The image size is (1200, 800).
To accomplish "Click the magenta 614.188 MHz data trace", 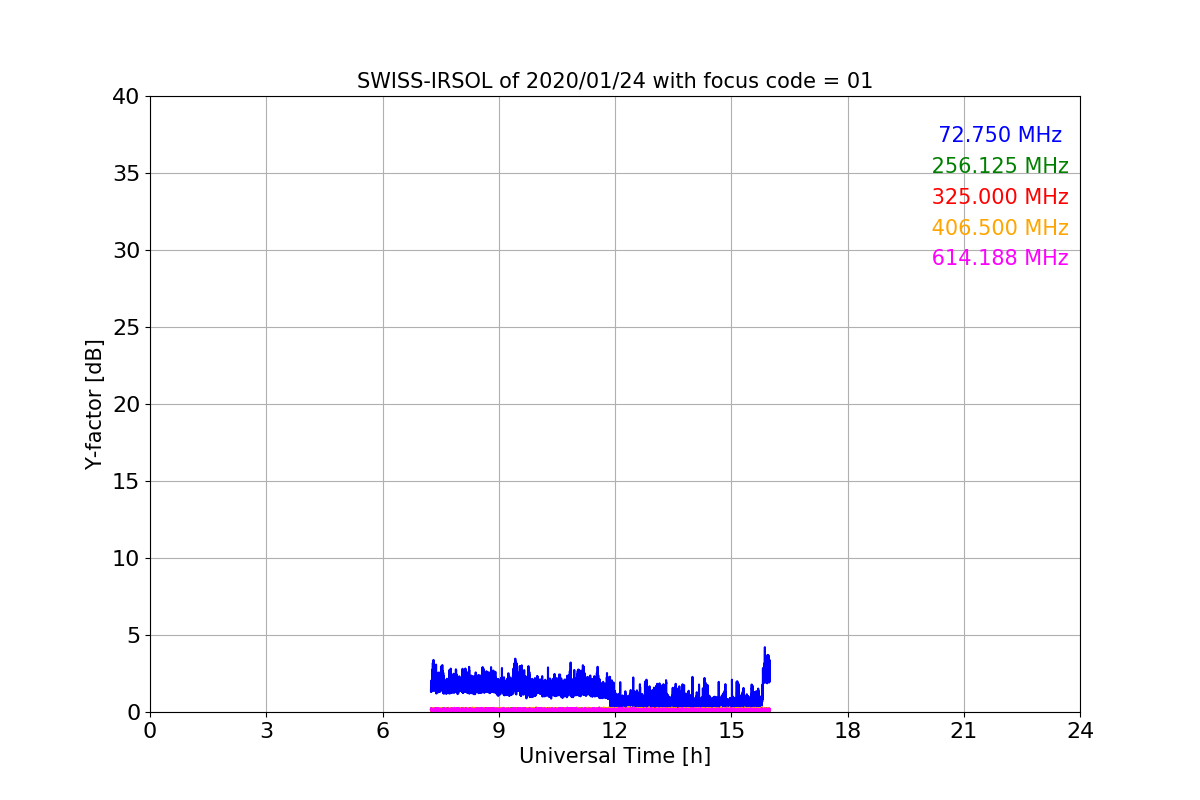I will (x=600, y=709).
